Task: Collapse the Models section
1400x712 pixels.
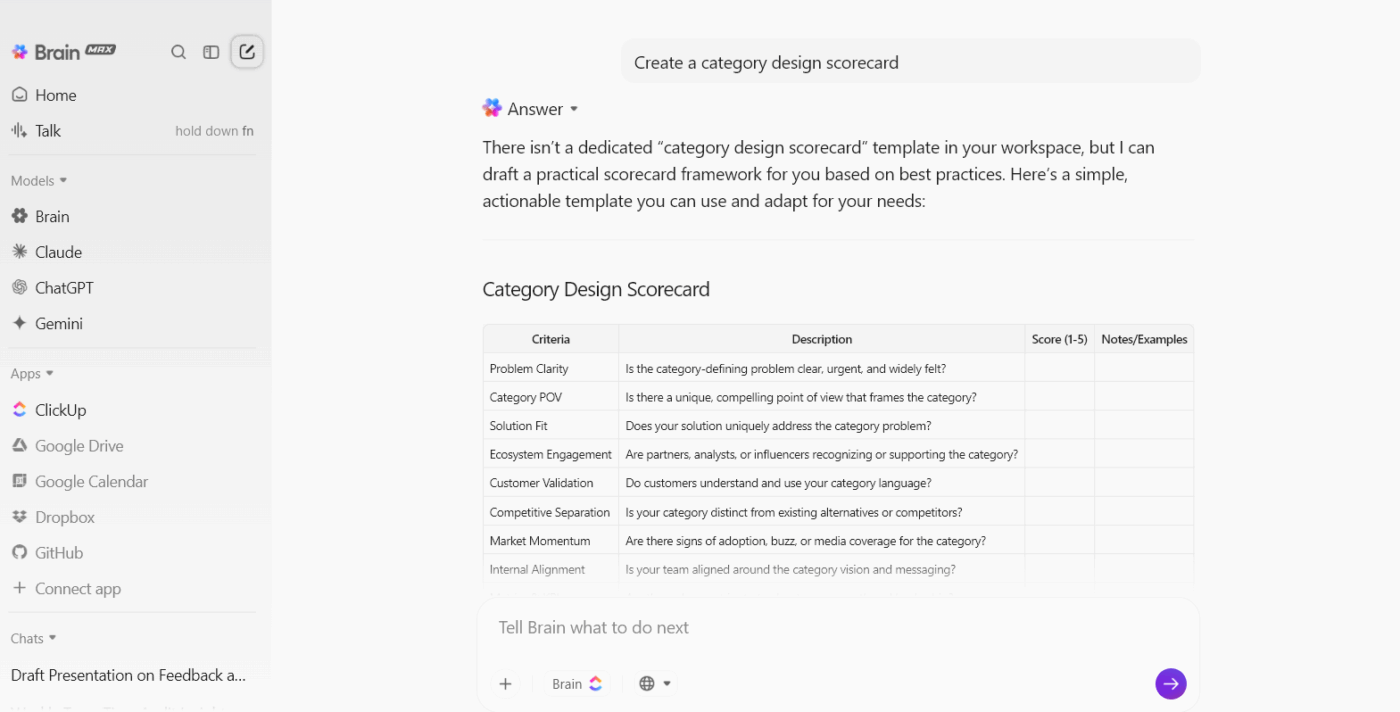Action: click(62, 180)
